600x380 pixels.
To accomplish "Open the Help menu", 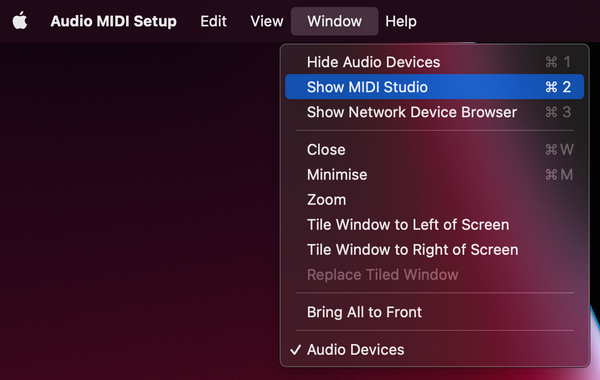I will point(401,21).
